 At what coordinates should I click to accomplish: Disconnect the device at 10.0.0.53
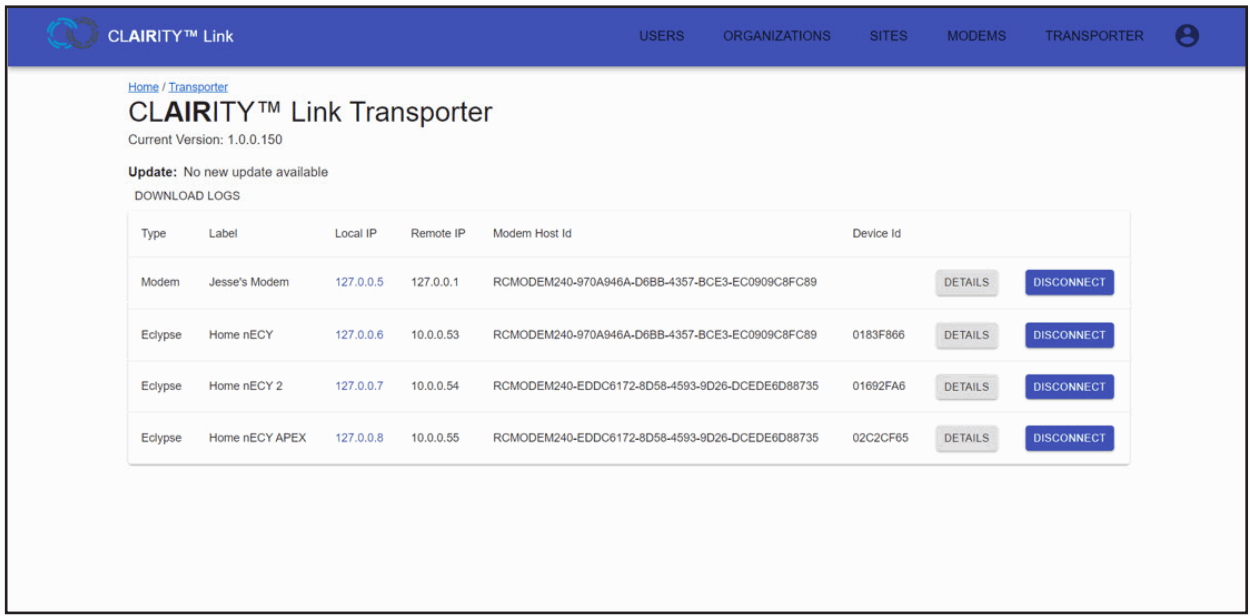pyautogui.click(x=1069, y=335)
